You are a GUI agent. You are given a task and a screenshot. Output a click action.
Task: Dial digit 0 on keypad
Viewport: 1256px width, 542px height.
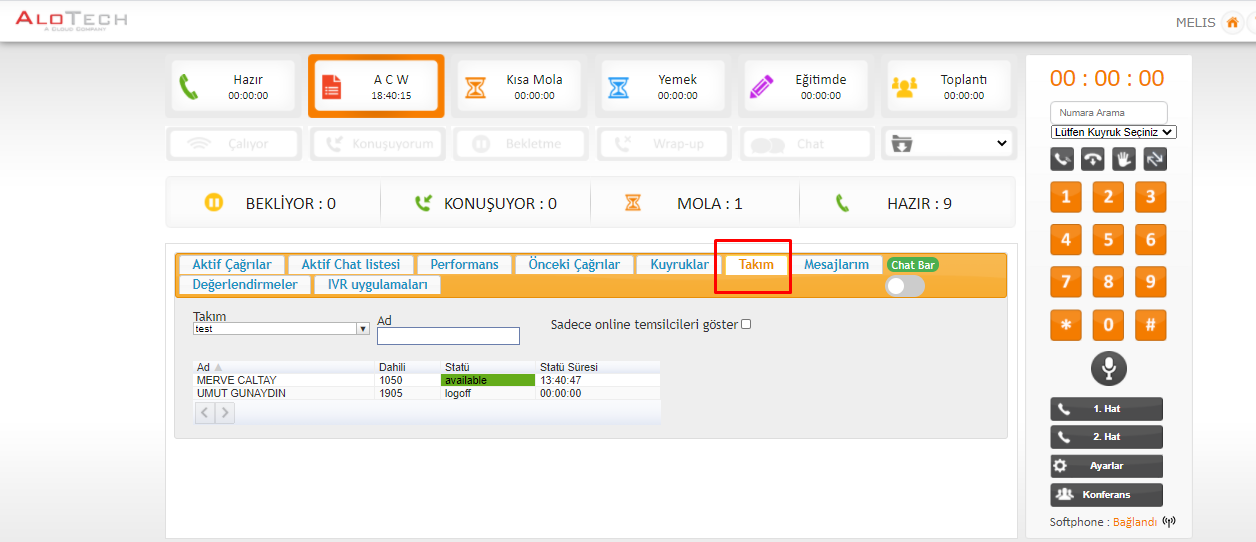click(x=1108, y=325)
